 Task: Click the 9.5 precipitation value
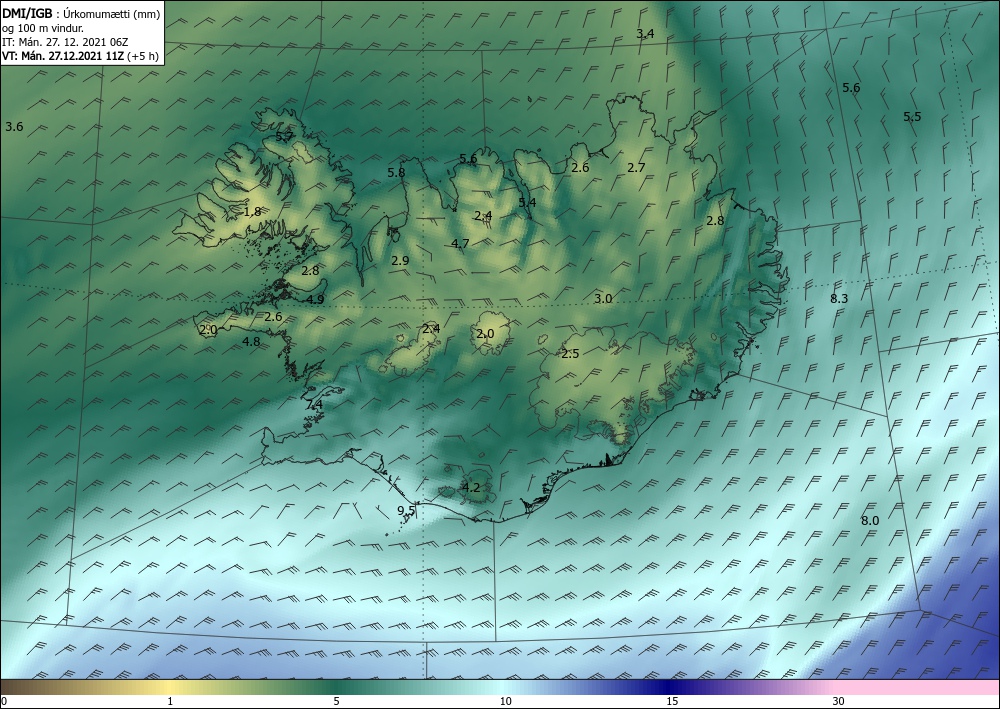point(406,511)
